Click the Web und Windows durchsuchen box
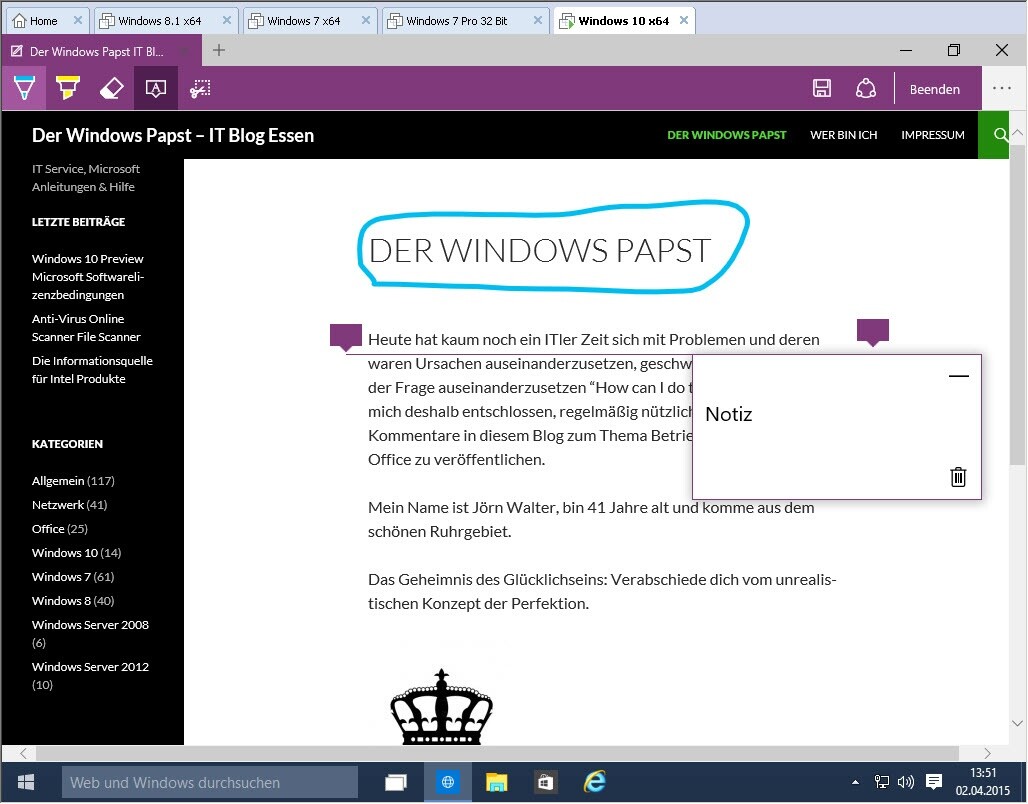Screen dimensions: 1028x804 pos(210,782)
